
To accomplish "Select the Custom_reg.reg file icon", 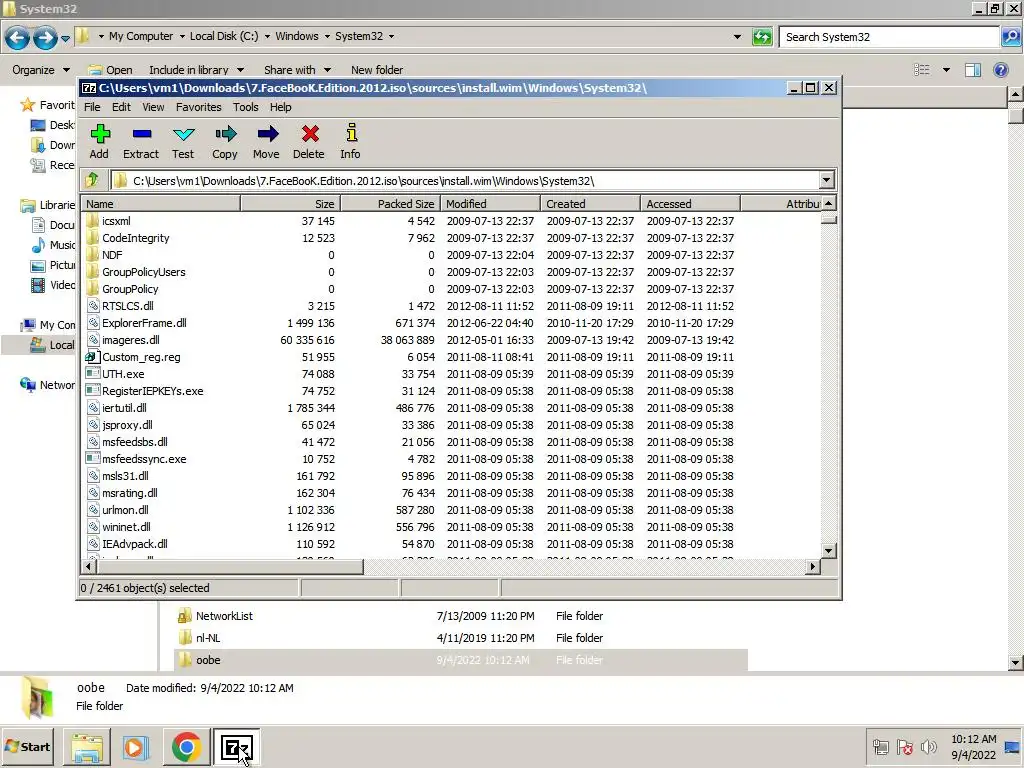I will [x=93, y=357].
